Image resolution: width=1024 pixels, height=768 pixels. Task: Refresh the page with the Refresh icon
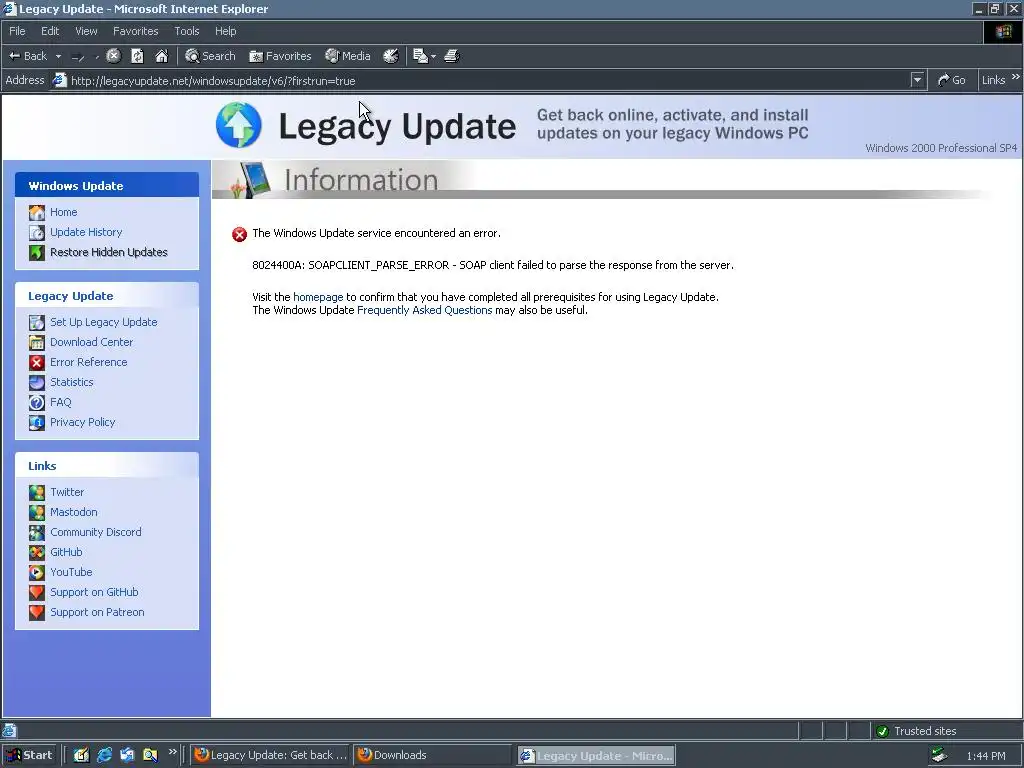pyautogui.click(x=137, y=56)
